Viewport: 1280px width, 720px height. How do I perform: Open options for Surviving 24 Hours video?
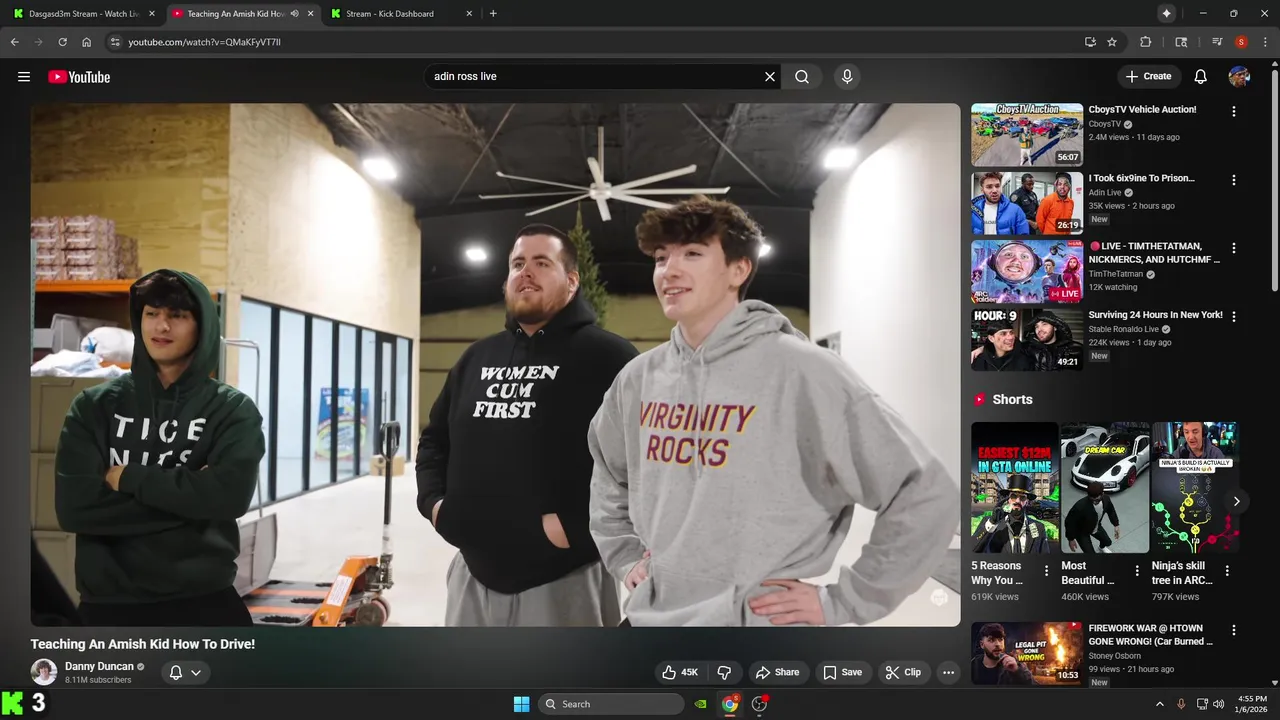click(1234, 316)
